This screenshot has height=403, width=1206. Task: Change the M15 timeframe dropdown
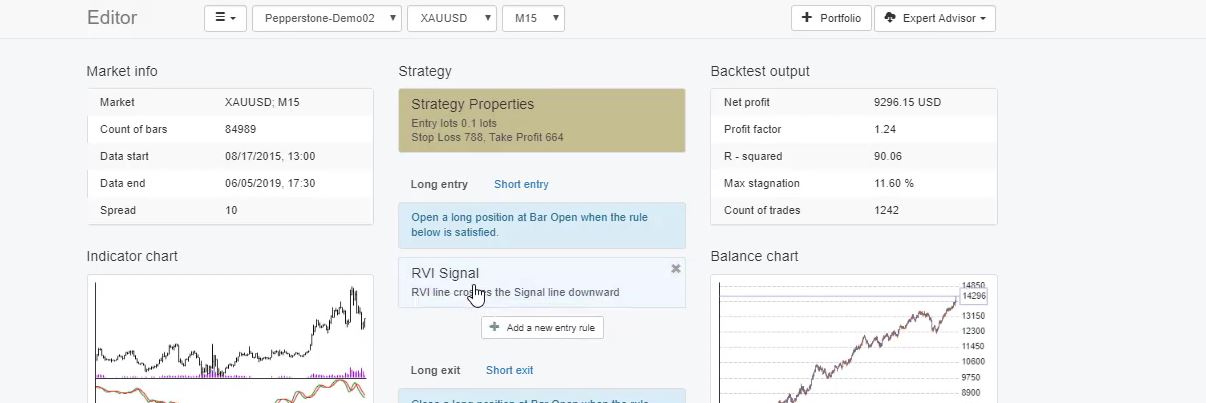(x=533, y=18)
